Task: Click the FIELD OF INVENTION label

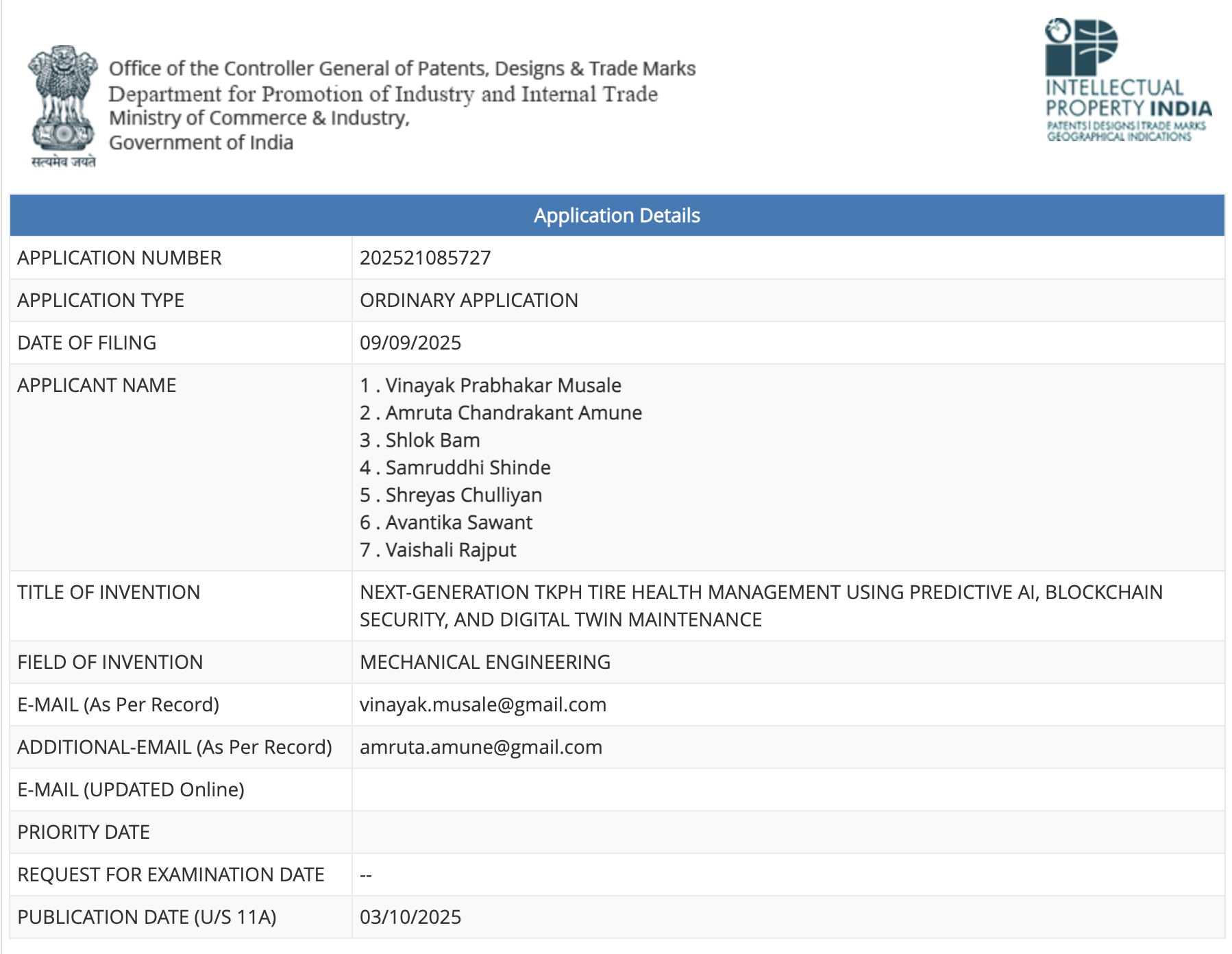Action: pos(110,662)
